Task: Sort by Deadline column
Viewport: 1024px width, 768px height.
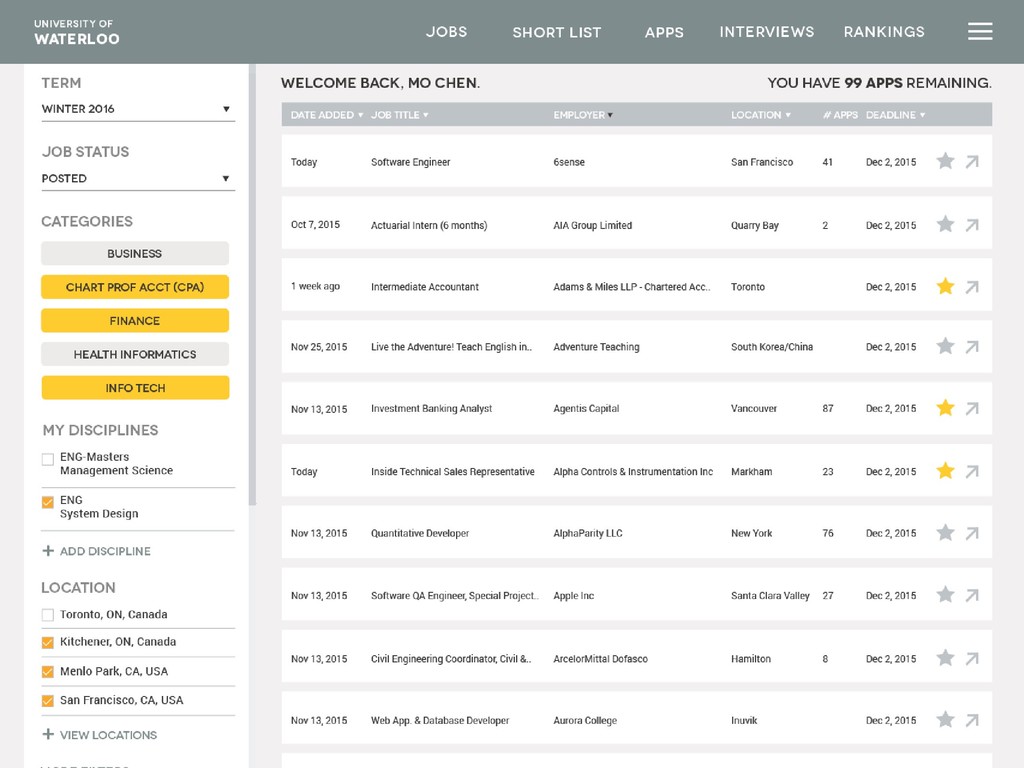Action: (895, 115)
